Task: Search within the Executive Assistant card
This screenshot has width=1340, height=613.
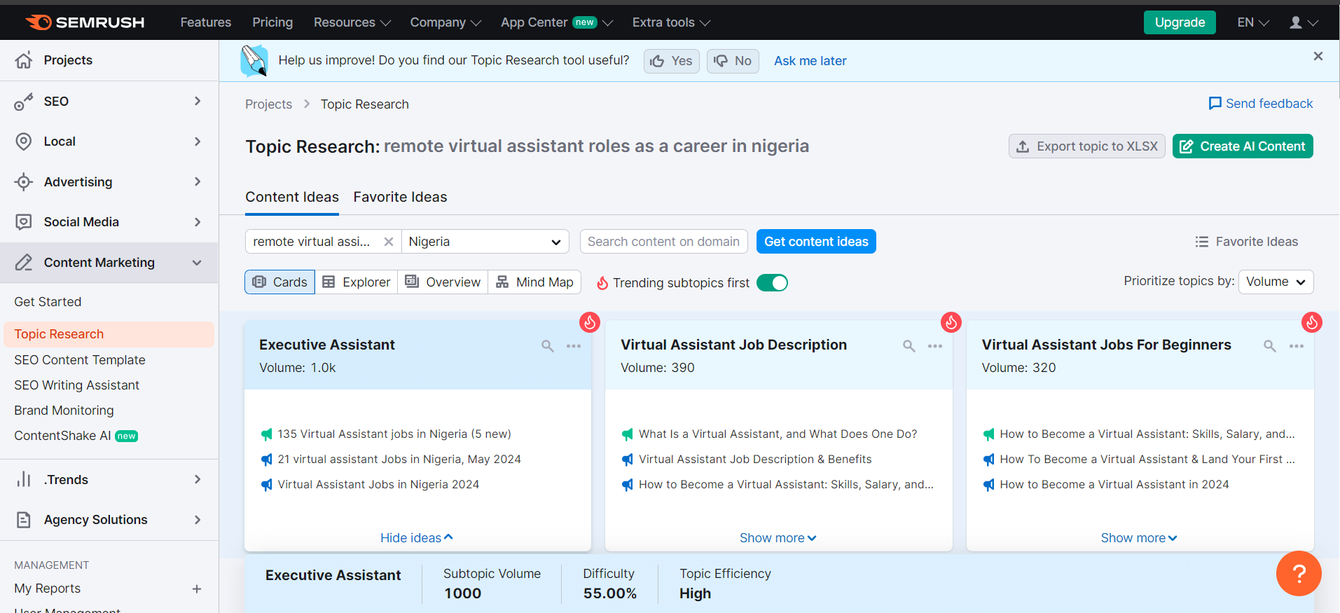Action: click(547, 346)
